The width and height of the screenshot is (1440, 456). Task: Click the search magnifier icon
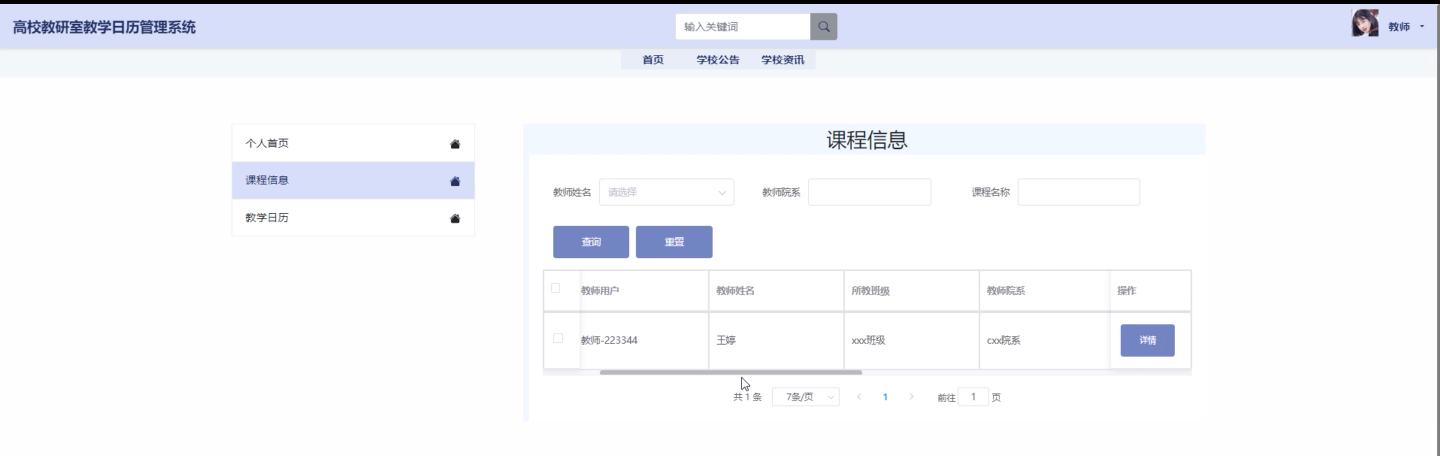coord(823,27)
